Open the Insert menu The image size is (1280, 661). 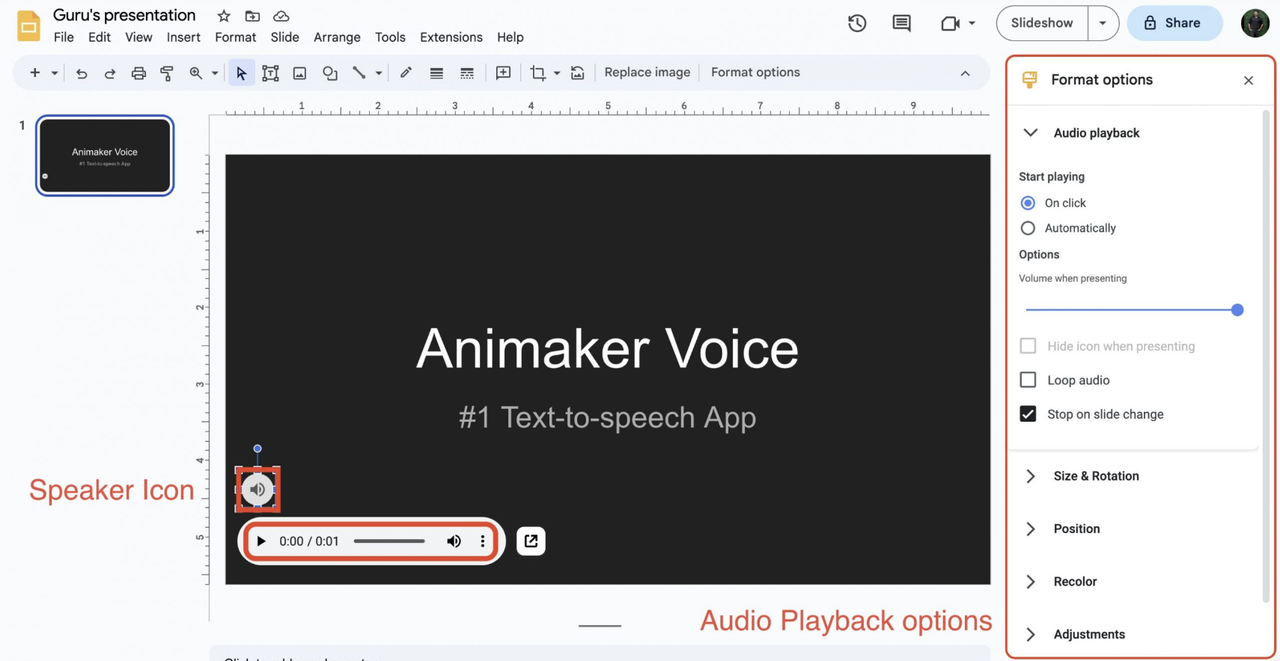(183, 37)
